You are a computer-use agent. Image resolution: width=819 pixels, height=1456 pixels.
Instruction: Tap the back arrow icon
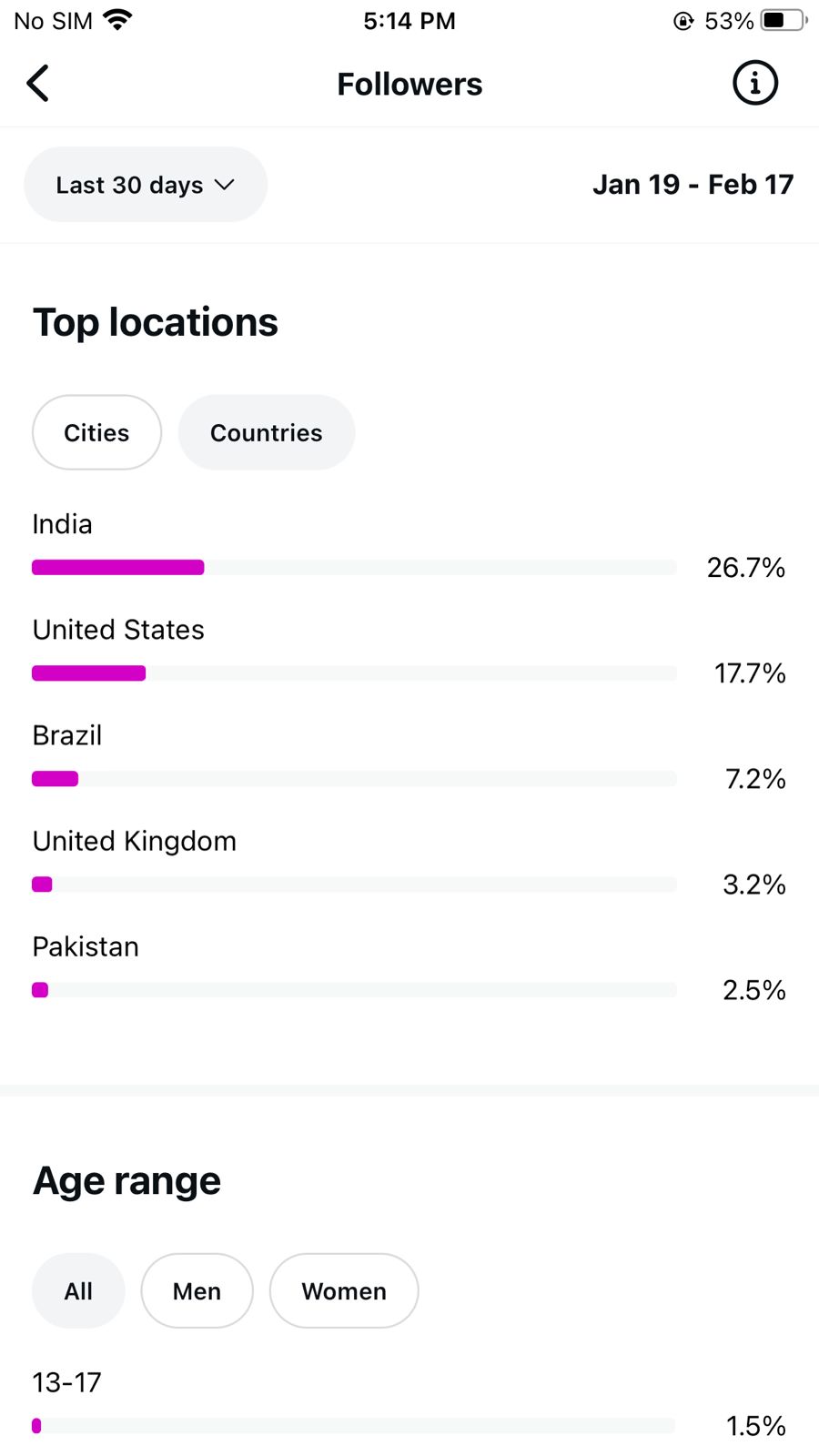38,84
